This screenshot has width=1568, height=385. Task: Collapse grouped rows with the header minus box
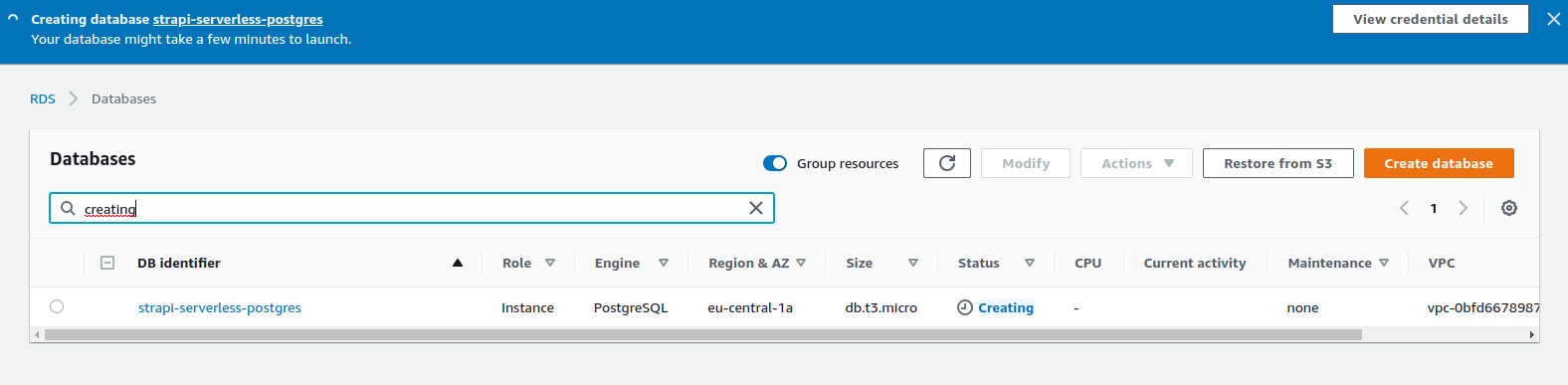click(x=107, y=263)
